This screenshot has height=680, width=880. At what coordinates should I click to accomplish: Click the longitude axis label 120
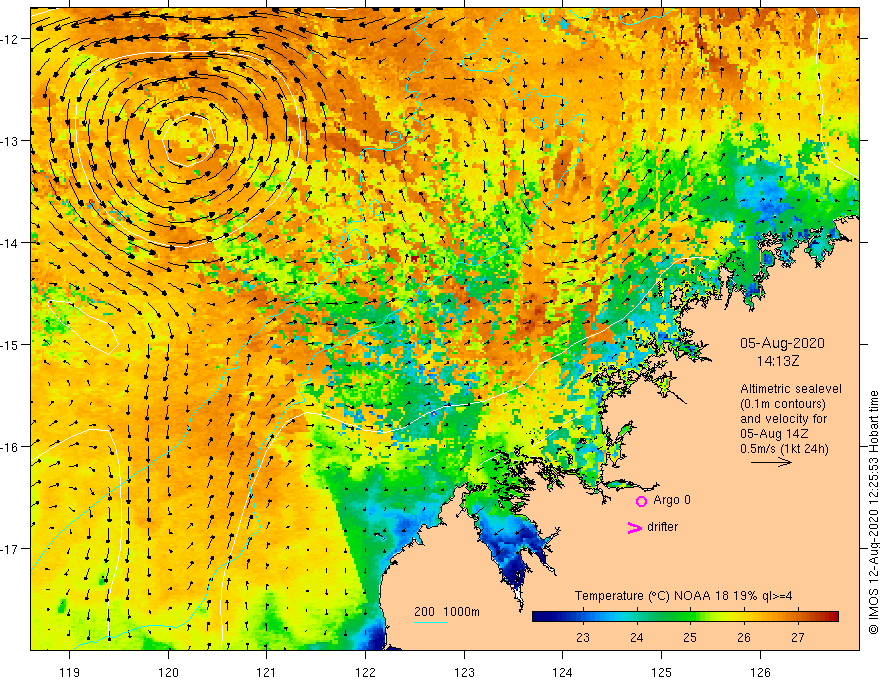[168, 672]
